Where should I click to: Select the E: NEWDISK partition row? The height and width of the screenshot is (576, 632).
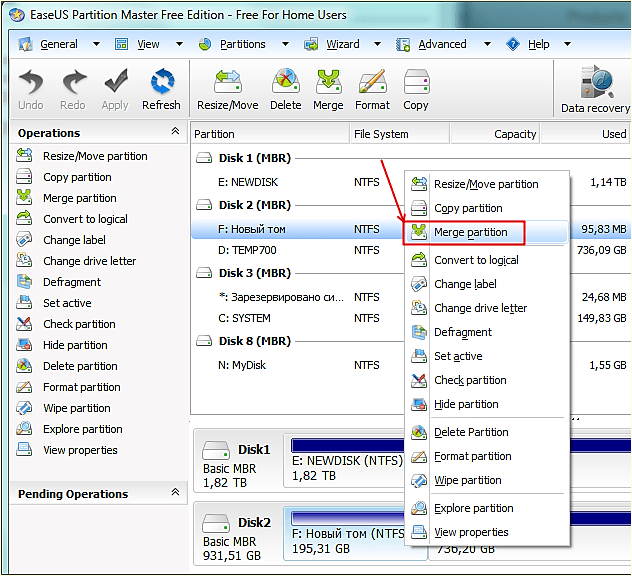click(298, 182)
